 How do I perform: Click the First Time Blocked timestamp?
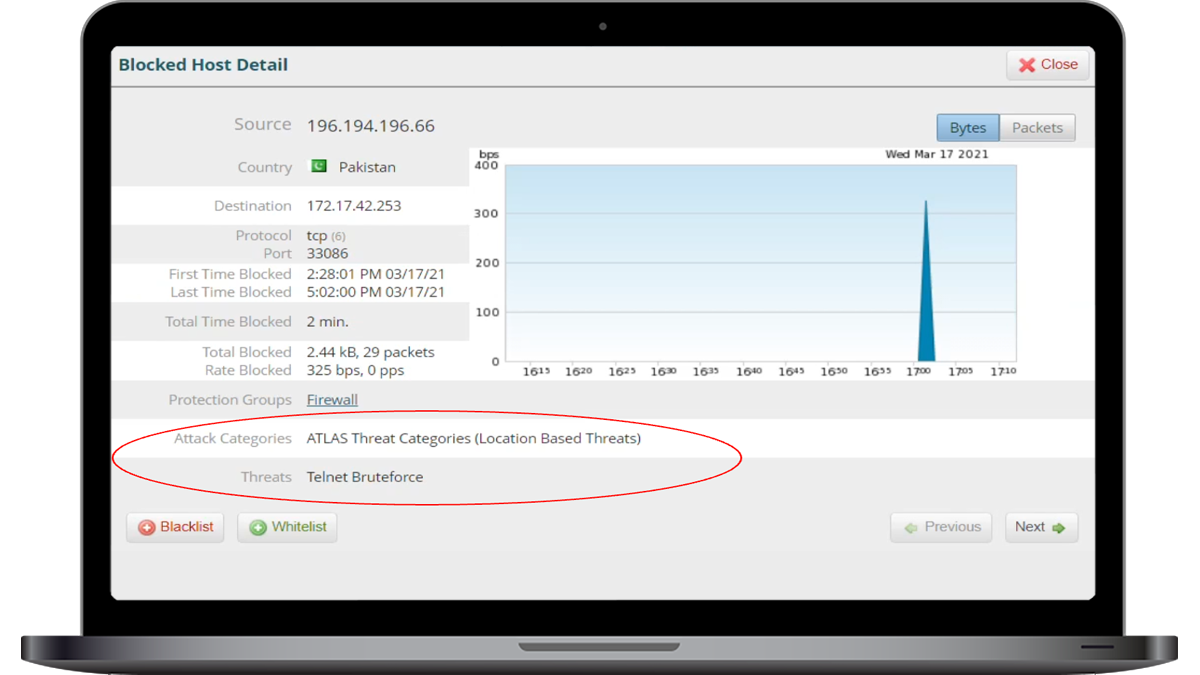tap(375, 274)
